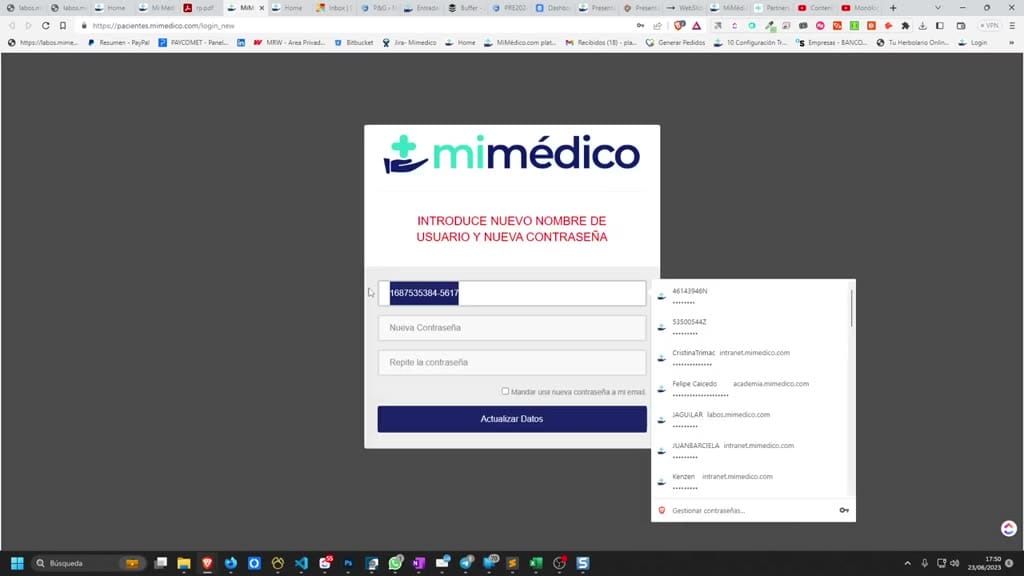Open Excel from the taskbar
This screenshot has width=1024, height=576.
click(536, 563)
